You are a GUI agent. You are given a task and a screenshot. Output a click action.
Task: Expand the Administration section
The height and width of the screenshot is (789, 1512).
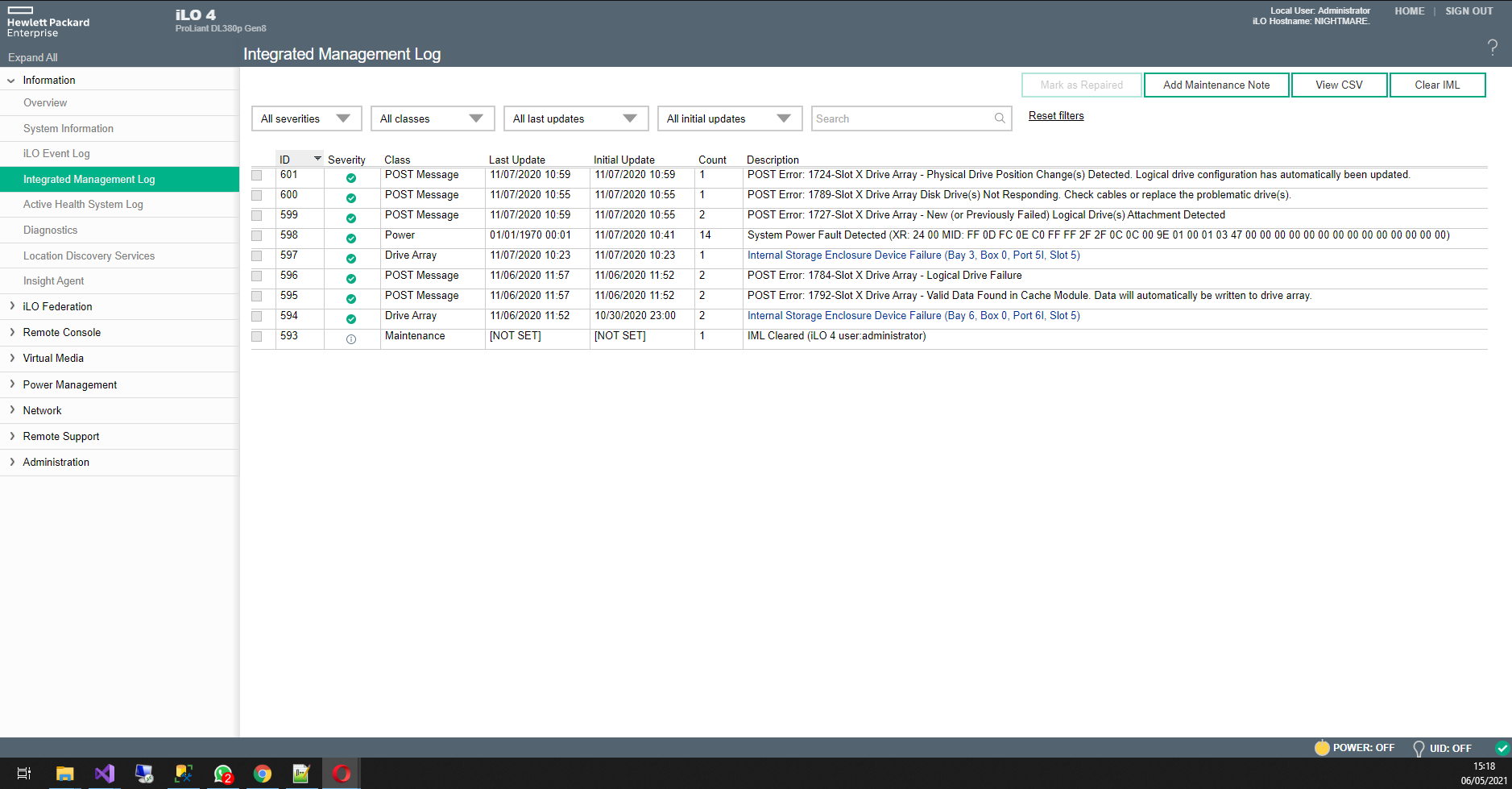point(12,462)
